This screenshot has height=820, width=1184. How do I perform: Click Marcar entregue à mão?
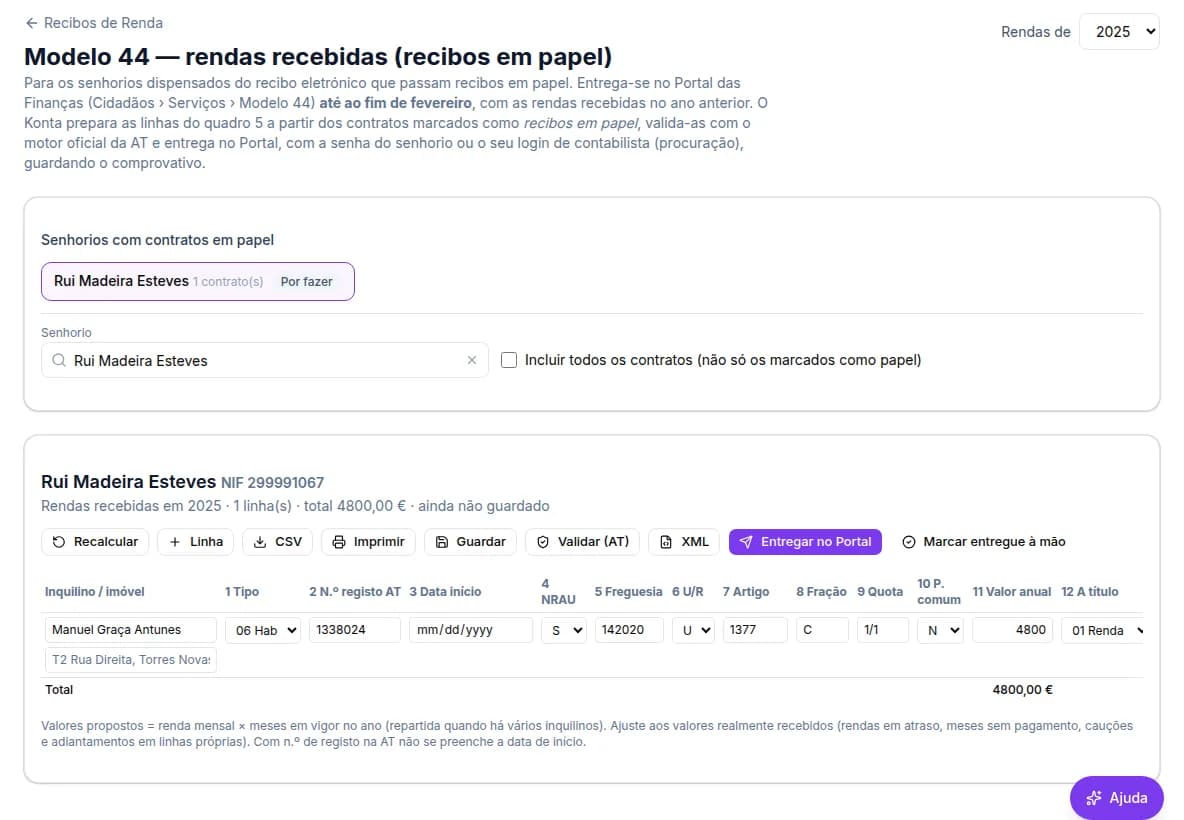click(x=984, y=542)
